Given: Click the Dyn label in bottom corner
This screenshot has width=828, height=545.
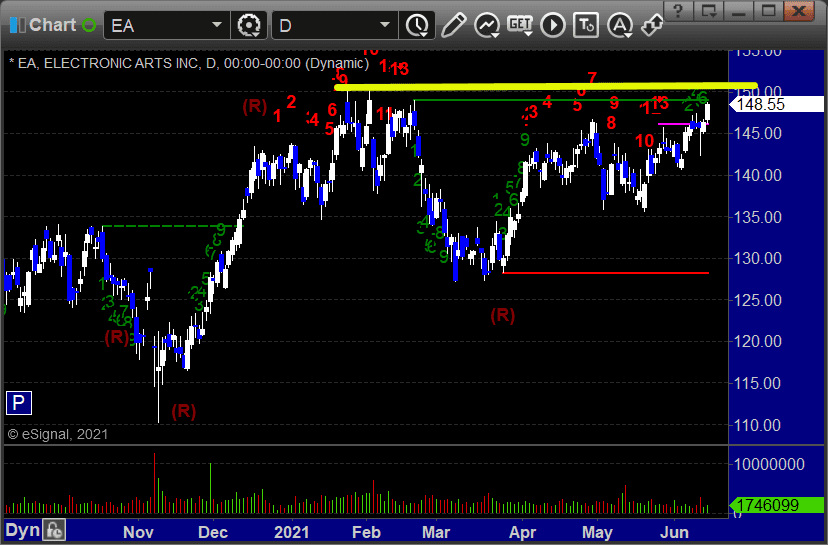Looking at the screenshot, I should click(x=22, y=530).
